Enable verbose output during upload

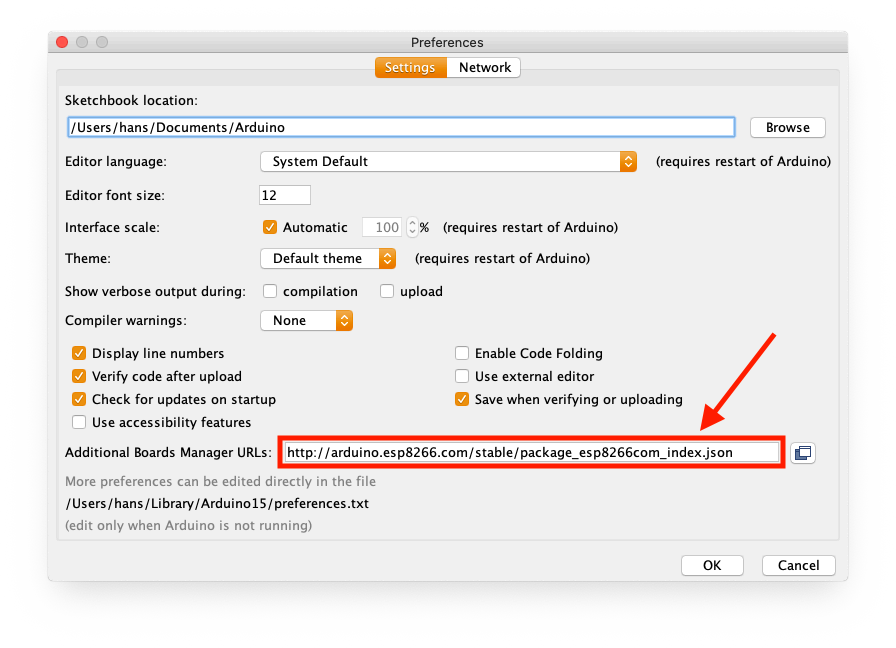pyautogui.click(x=387, y=292)
